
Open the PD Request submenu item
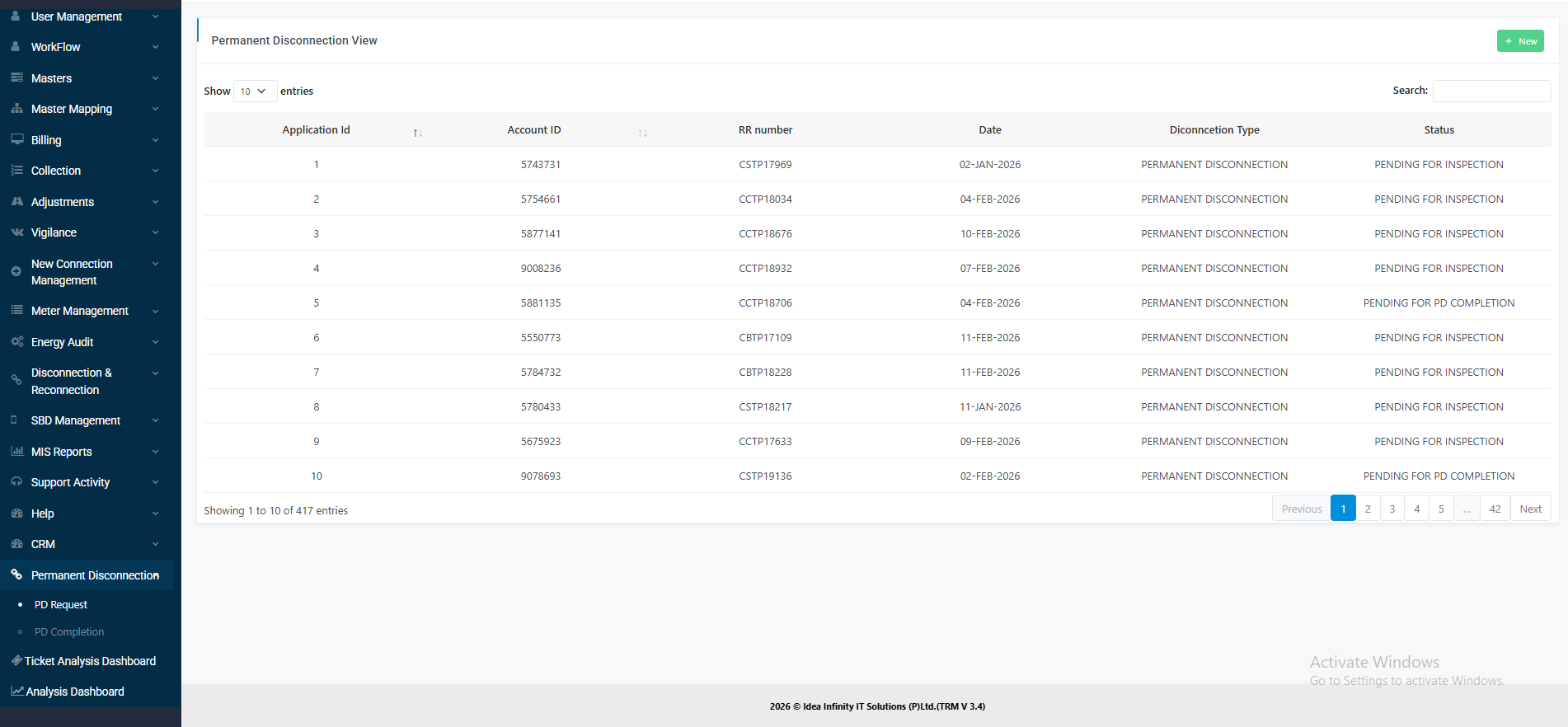point(60,605)
